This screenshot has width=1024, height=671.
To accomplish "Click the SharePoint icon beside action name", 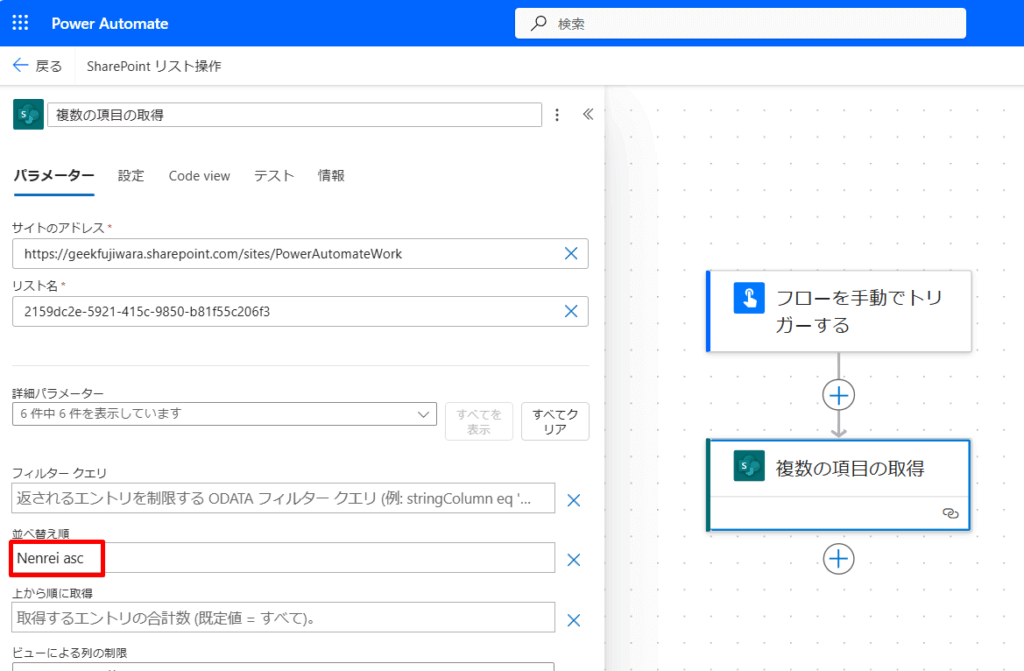I will click(x=28, y=114).
